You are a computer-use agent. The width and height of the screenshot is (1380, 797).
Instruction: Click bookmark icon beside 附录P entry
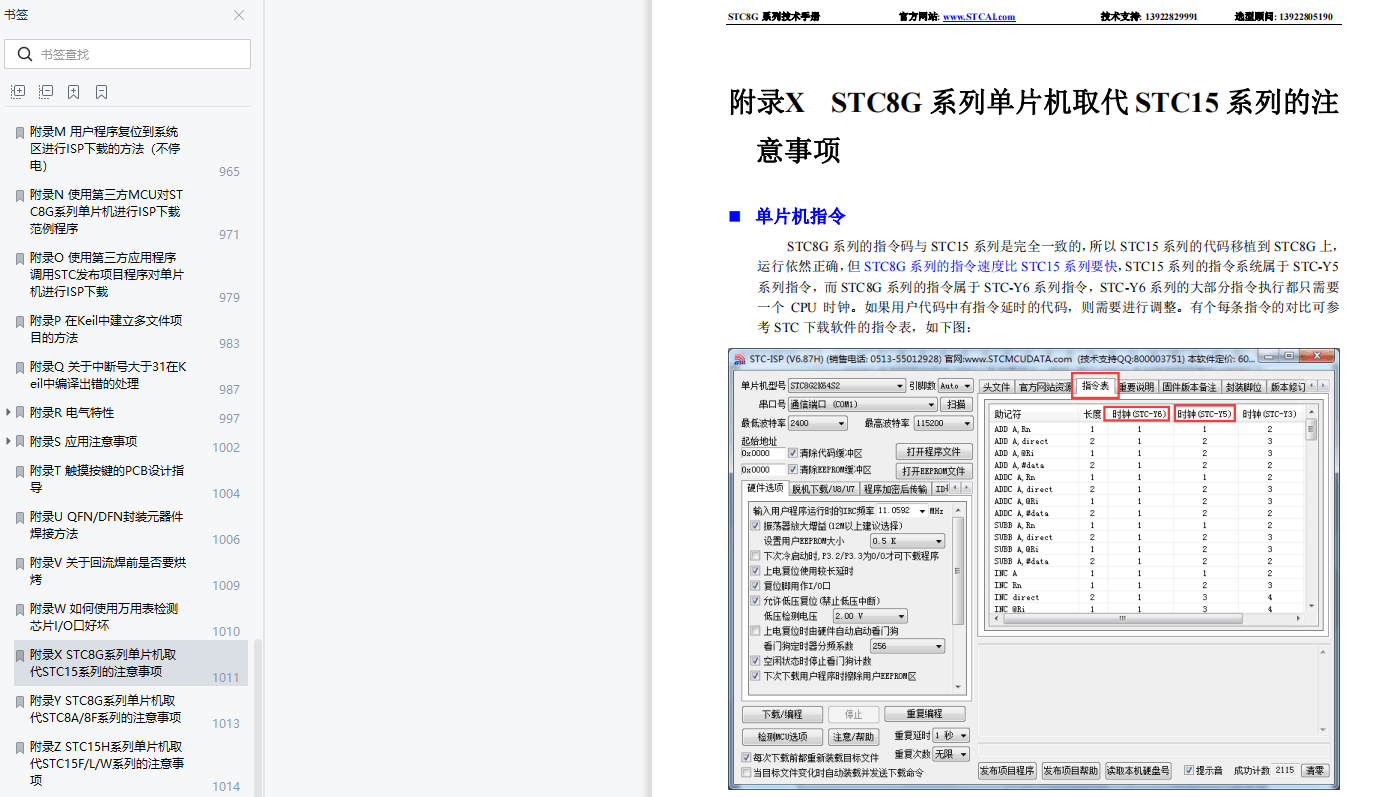click(x=20, y=321)
